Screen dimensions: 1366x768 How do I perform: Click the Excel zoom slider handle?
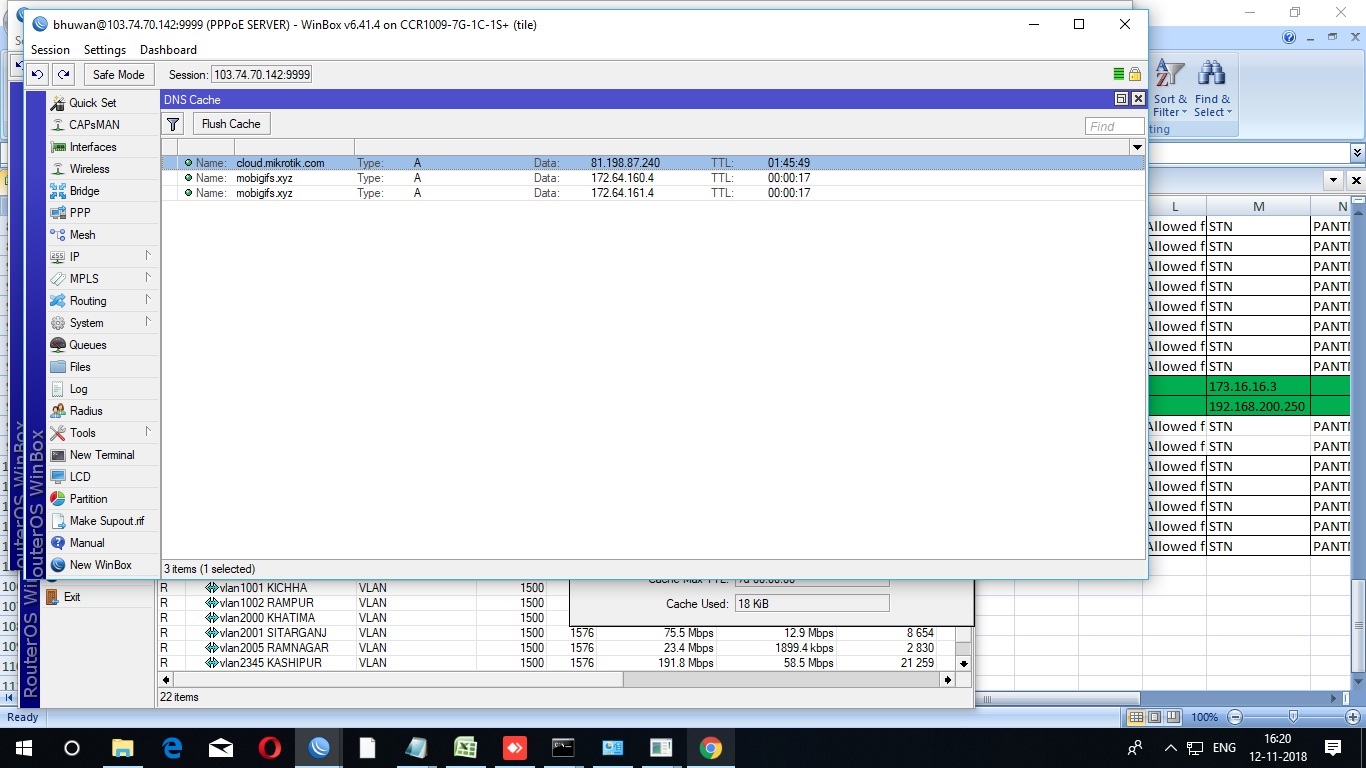click(1294, 717)
